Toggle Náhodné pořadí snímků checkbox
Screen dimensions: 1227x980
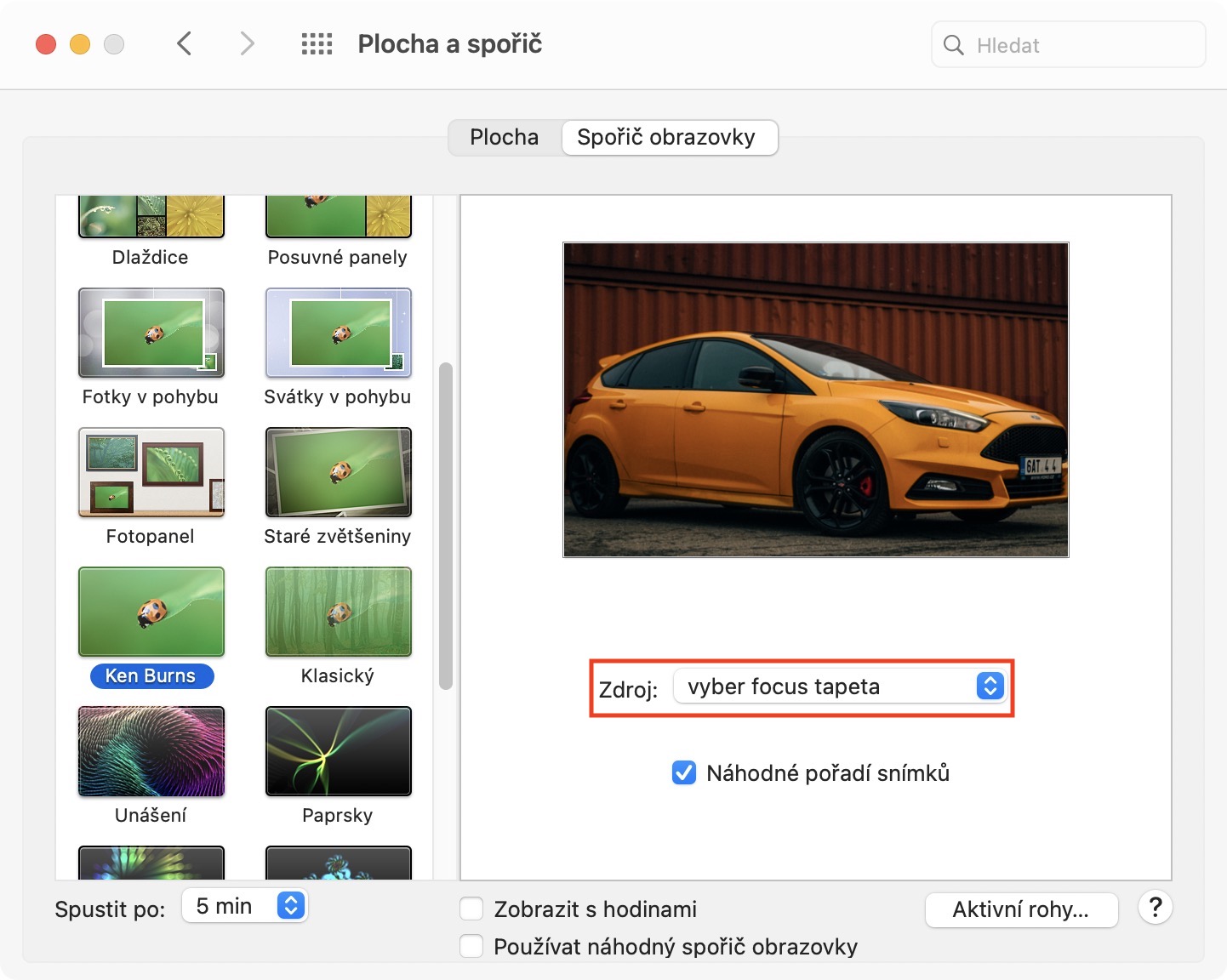684,772
